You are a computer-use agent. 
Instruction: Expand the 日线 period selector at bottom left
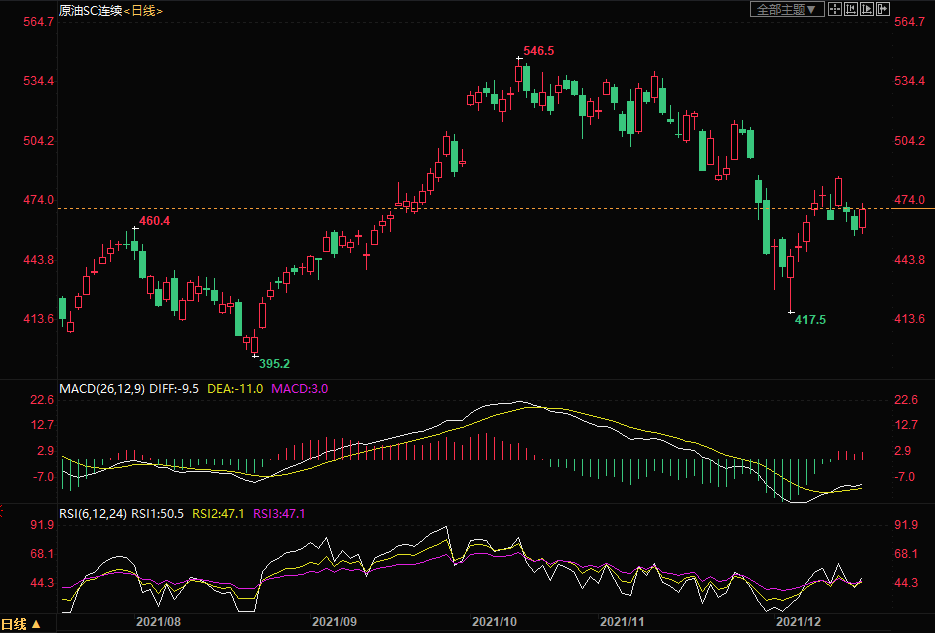[22, 624]
